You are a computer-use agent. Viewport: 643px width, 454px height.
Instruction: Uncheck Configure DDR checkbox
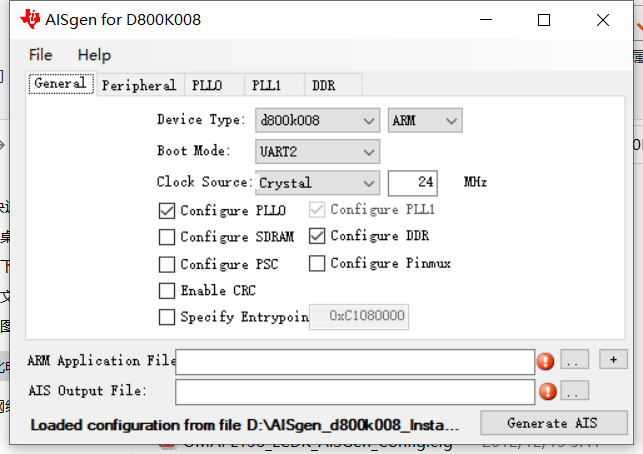point(317,236)
